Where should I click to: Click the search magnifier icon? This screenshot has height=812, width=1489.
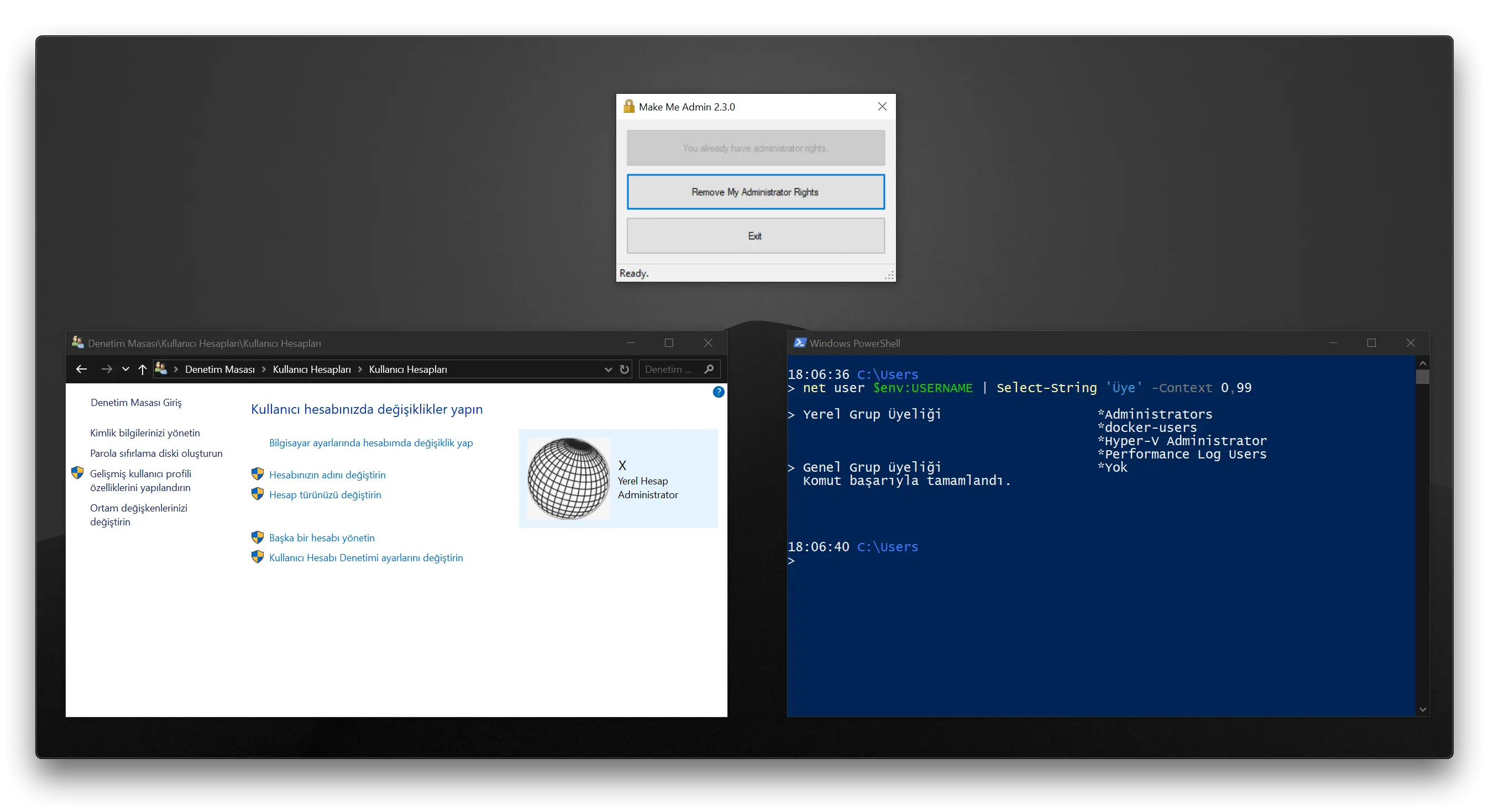(x=709, y=369)
